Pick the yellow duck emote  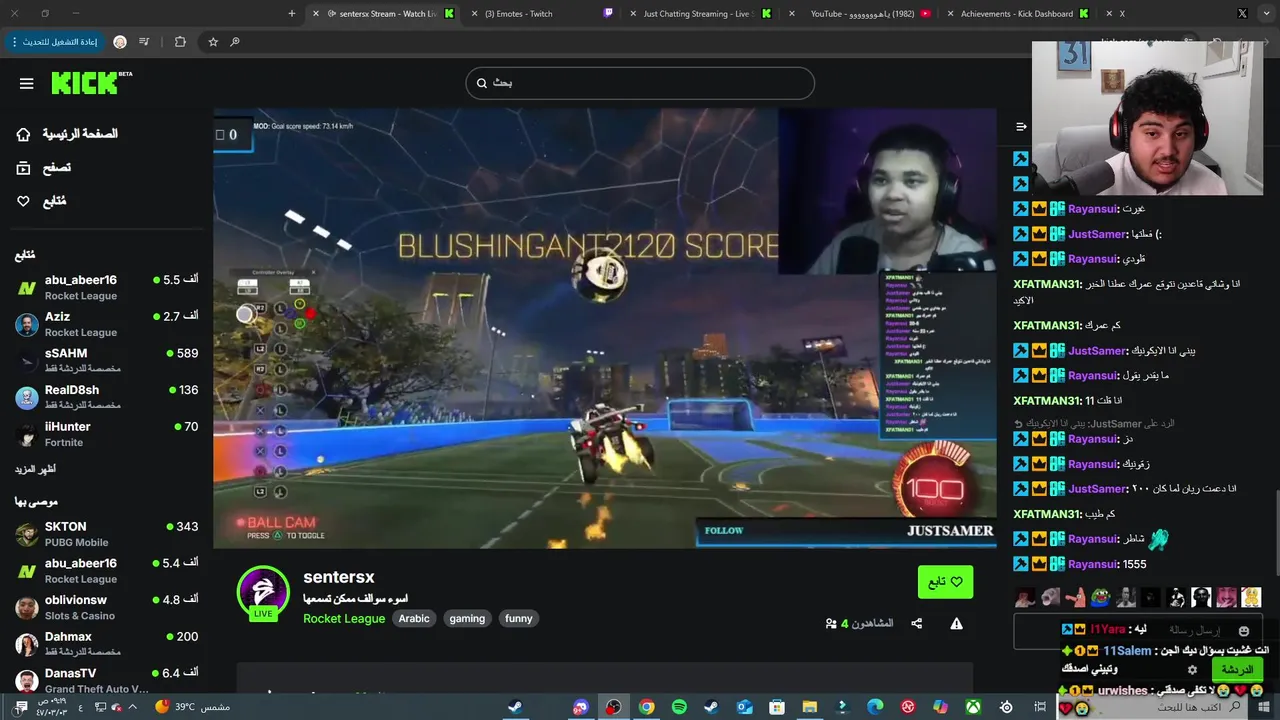(x=1251, y=598)
